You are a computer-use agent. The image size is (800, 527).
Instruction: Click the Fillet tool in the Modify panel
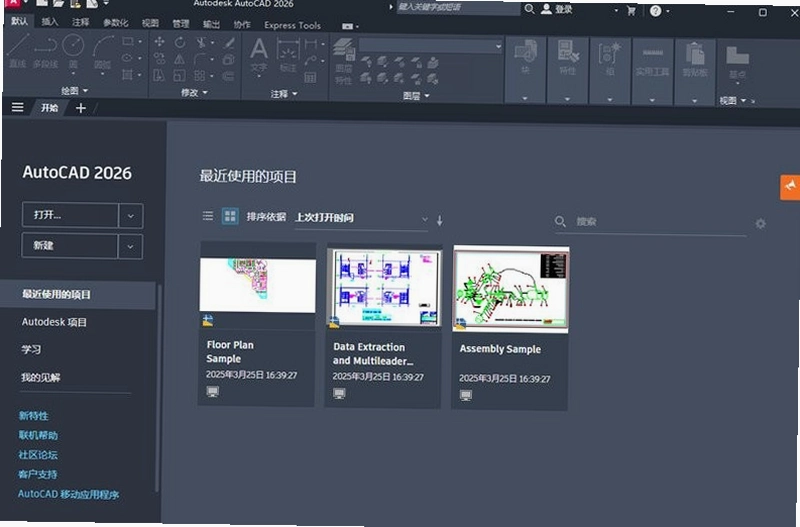click(201, 59)
